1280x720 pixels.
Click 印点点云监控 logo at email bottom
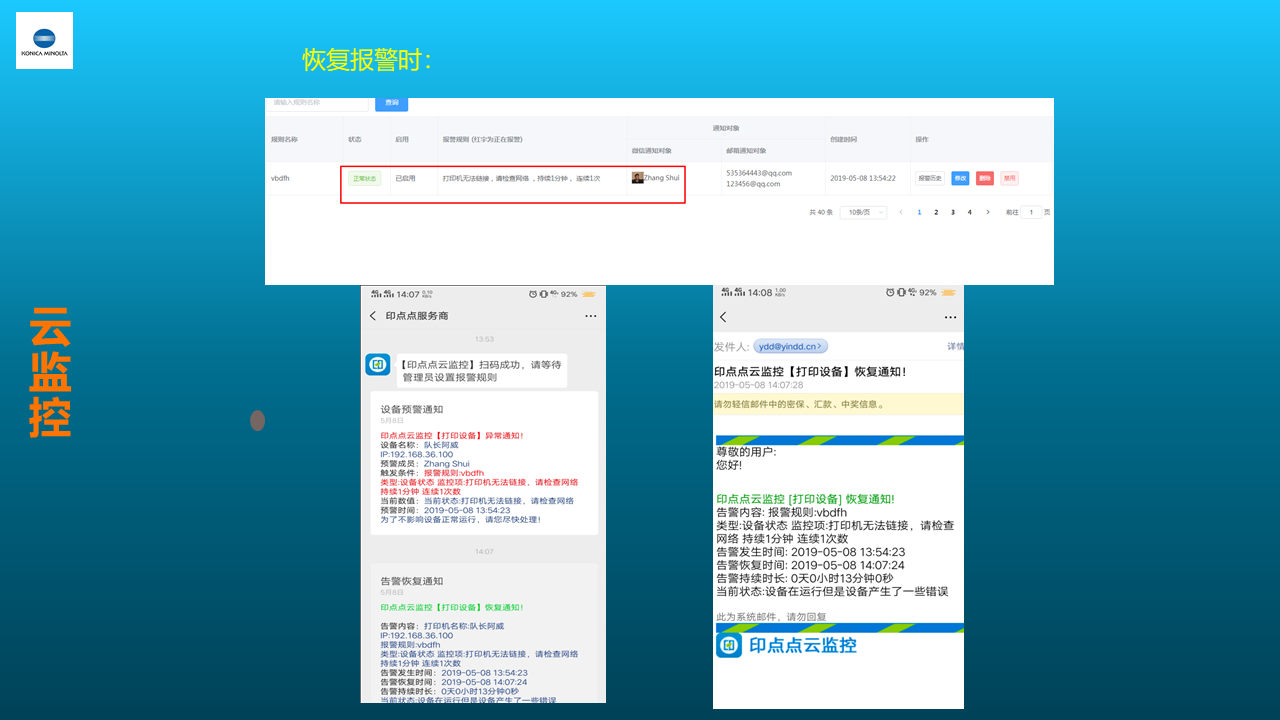[787, 646]
